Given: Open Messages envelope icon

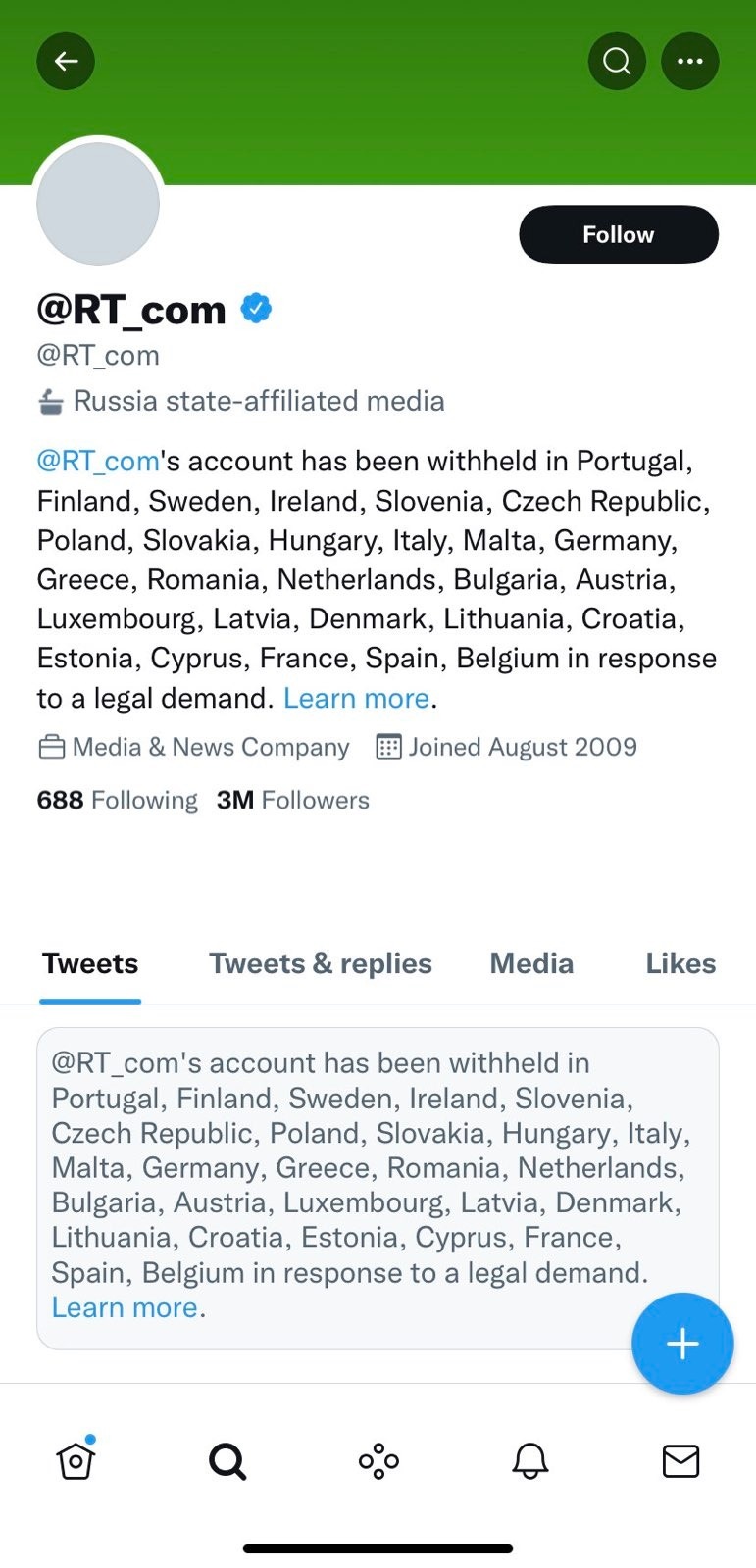Looking at the screenshot, I should (680, 1461).
